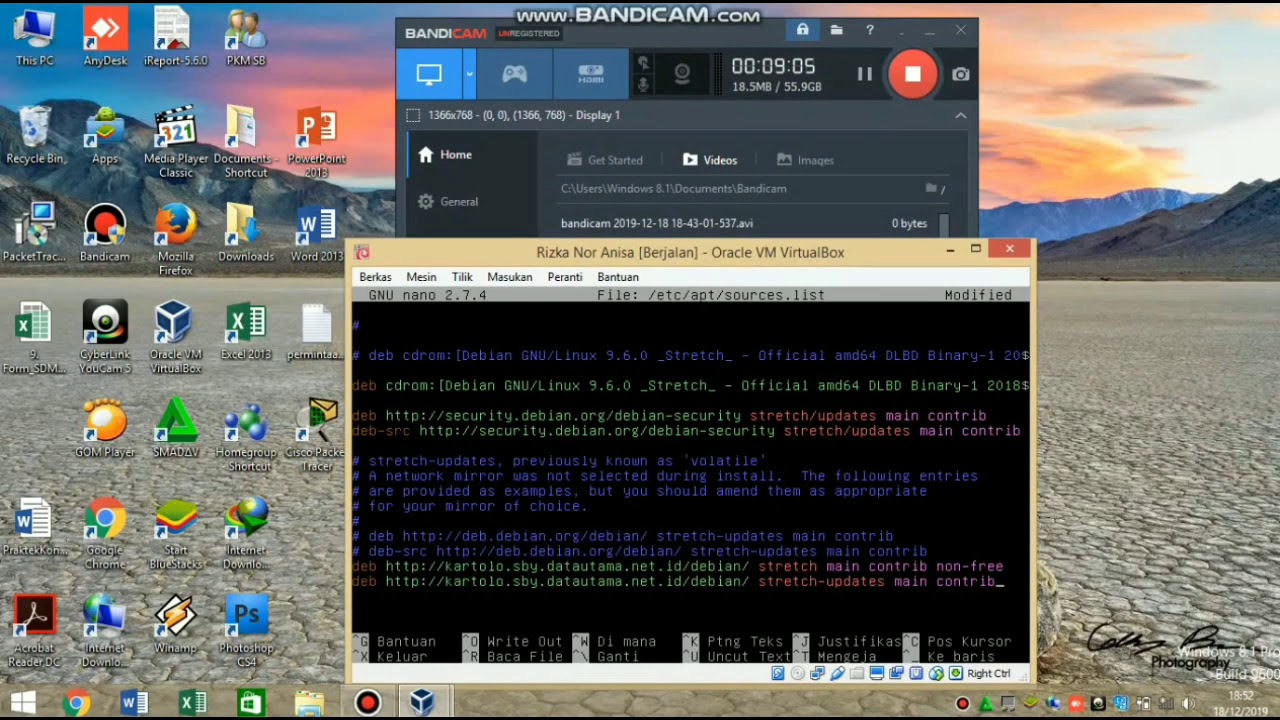Screen dimensions: 1280x720
Task: Click VirtualBox keyboard capture arrow indicator
Action: (956, 674)
